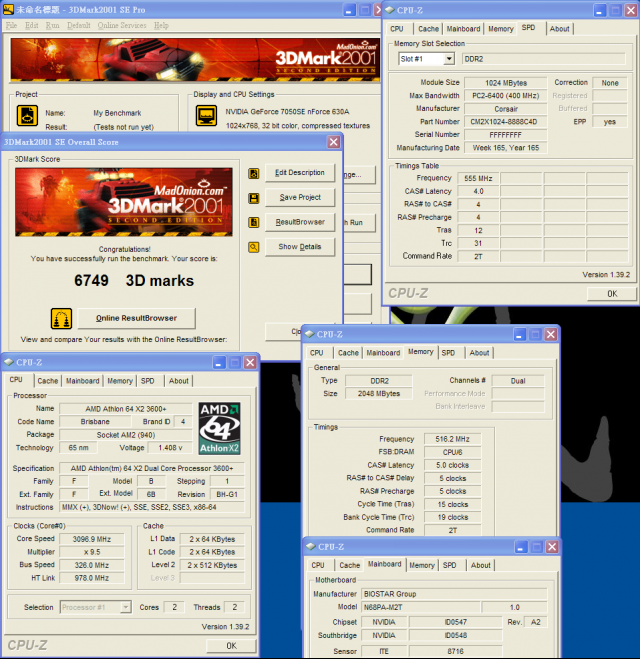Click the Max Bandwidth PC2-6400 field
Image resolution: width=640 pixels, height=659 pixels.
[x=506, y=96]
